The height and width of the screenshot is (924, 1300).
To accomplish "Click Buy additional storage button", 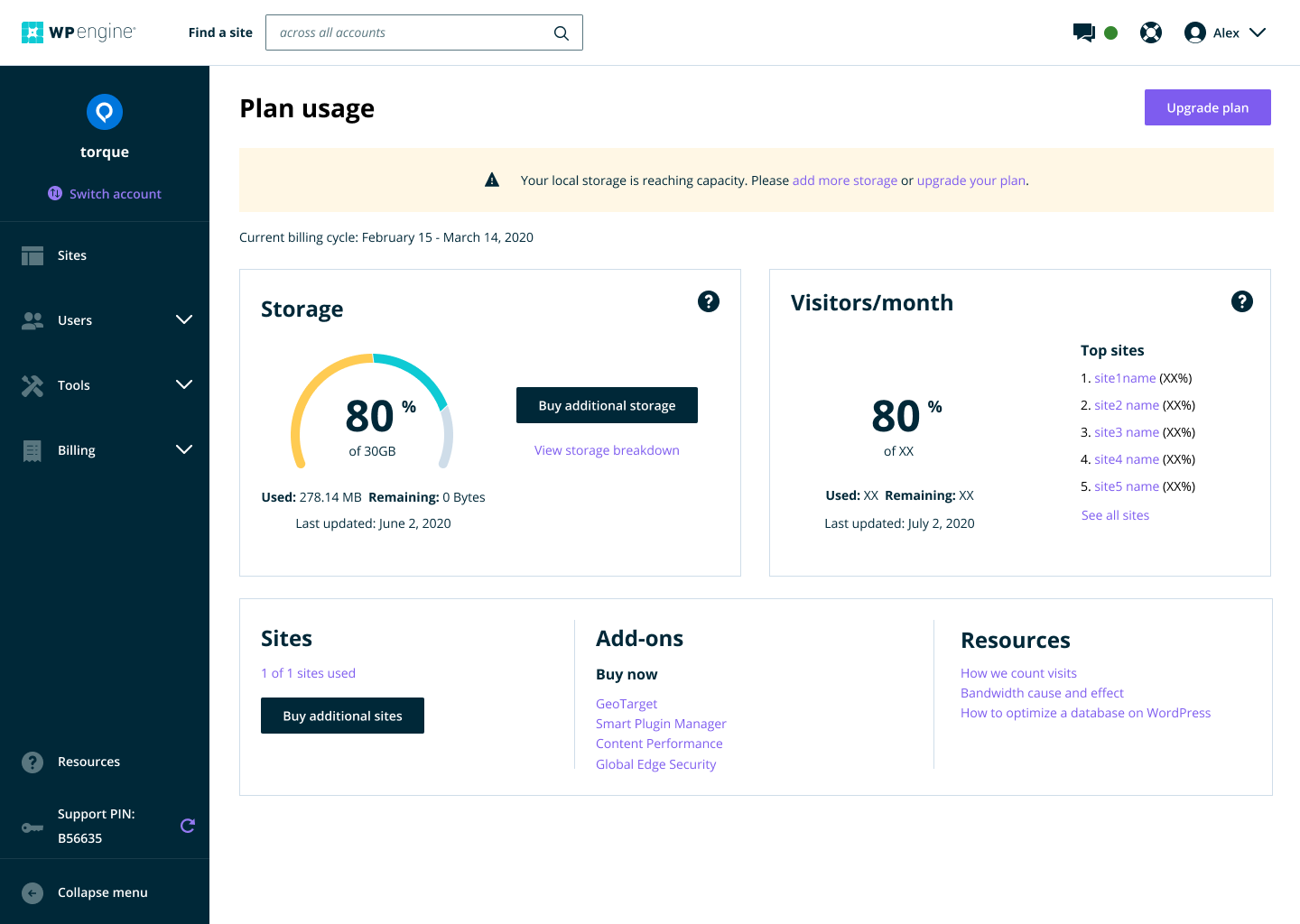I will coord(607,405).
